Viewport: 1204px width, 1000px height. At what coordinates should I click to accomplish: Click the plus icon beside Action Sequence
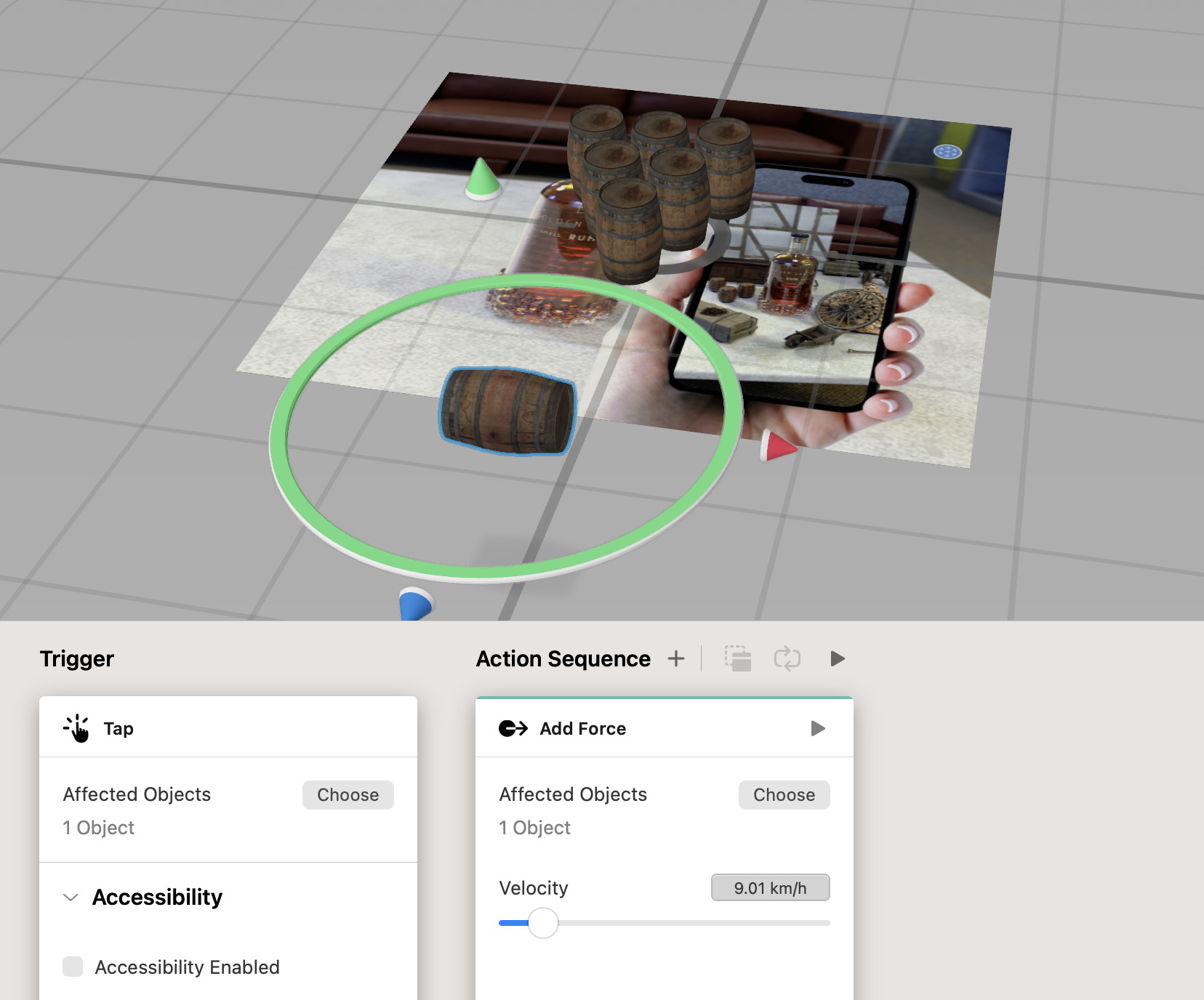tap(676, 658)
